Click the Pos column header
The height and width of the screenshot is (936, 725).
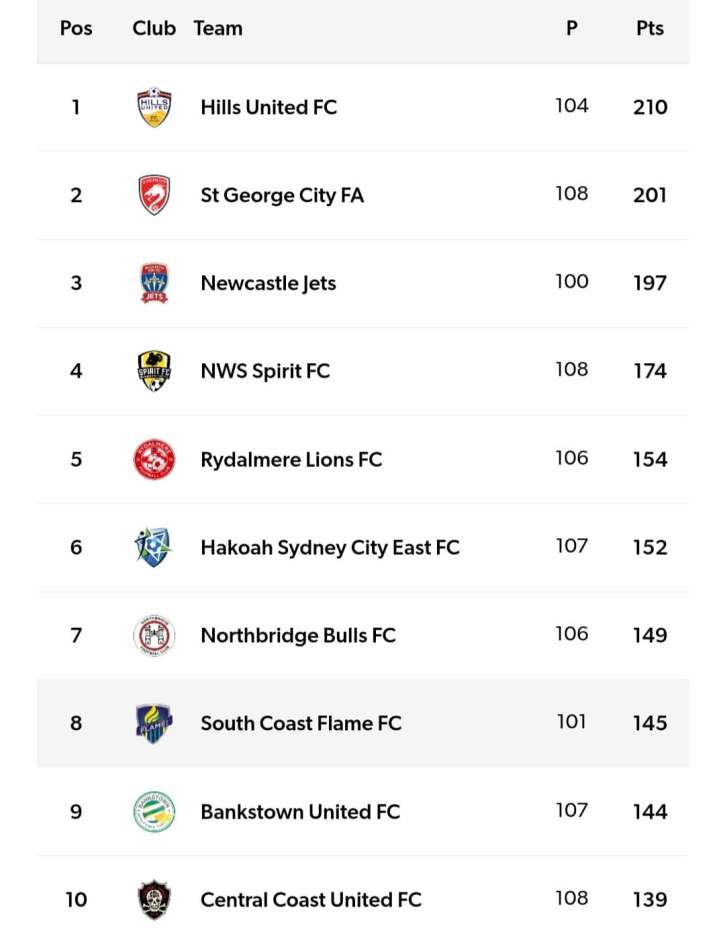[x=76, y=28]
